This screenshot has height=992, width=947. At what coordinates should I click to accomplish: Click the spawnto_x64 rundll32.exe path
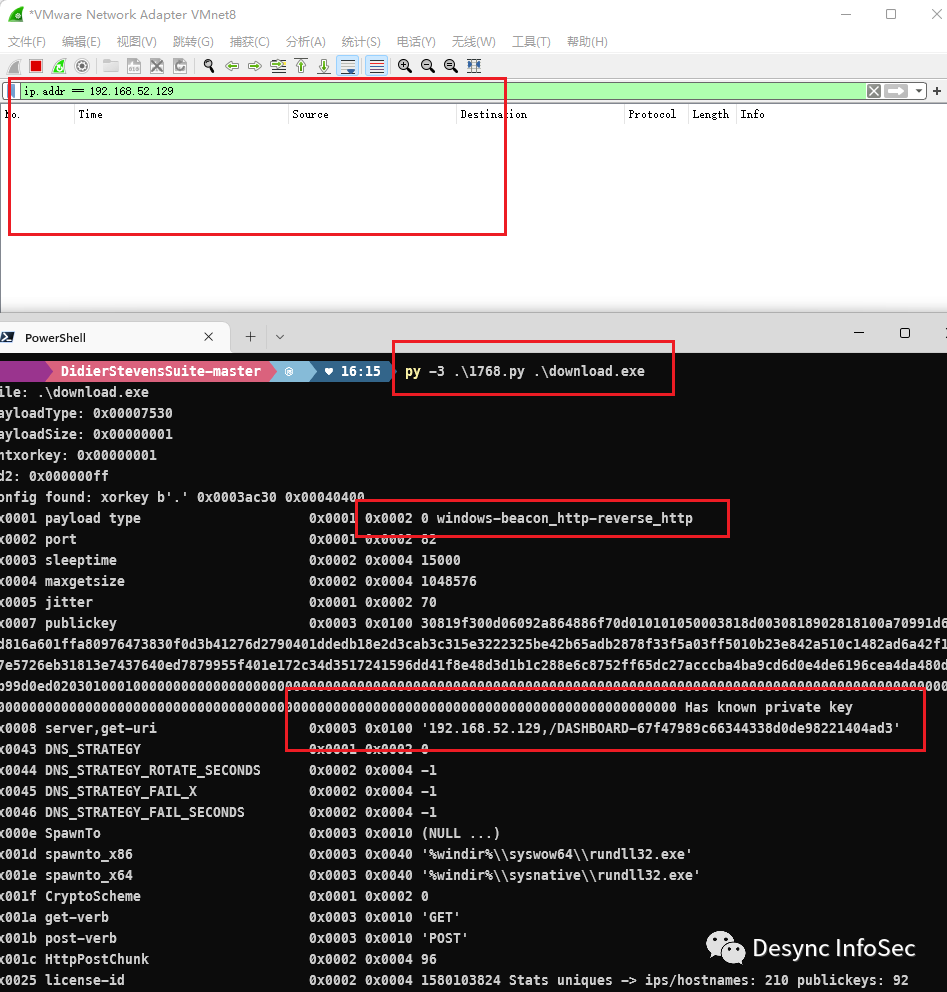tap(560, 876)
